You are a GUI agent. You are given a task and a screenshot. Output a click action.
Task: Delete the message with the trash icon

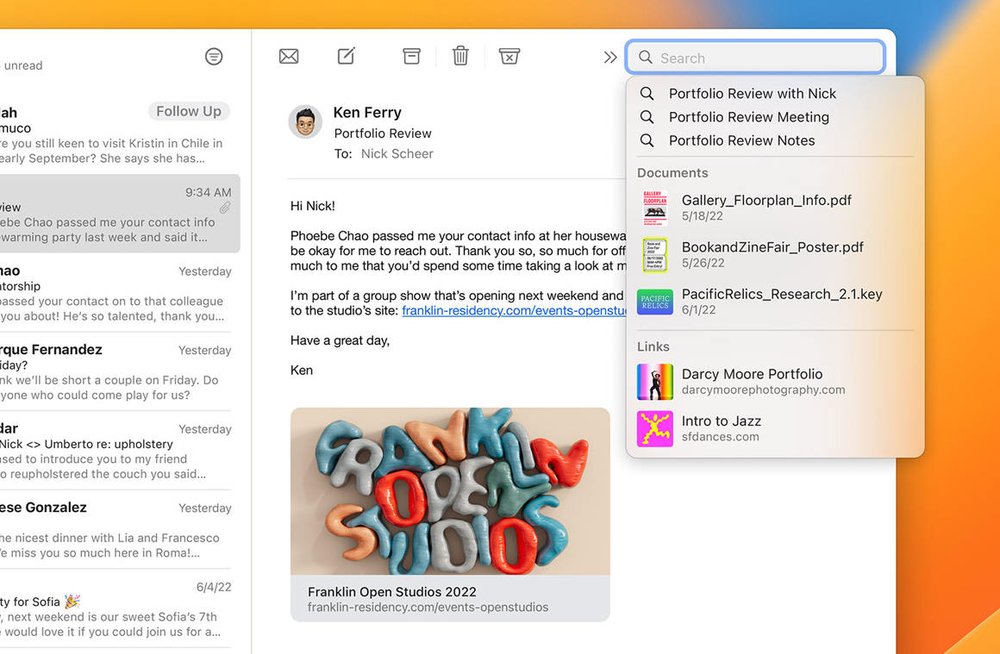tap(460, 56)
